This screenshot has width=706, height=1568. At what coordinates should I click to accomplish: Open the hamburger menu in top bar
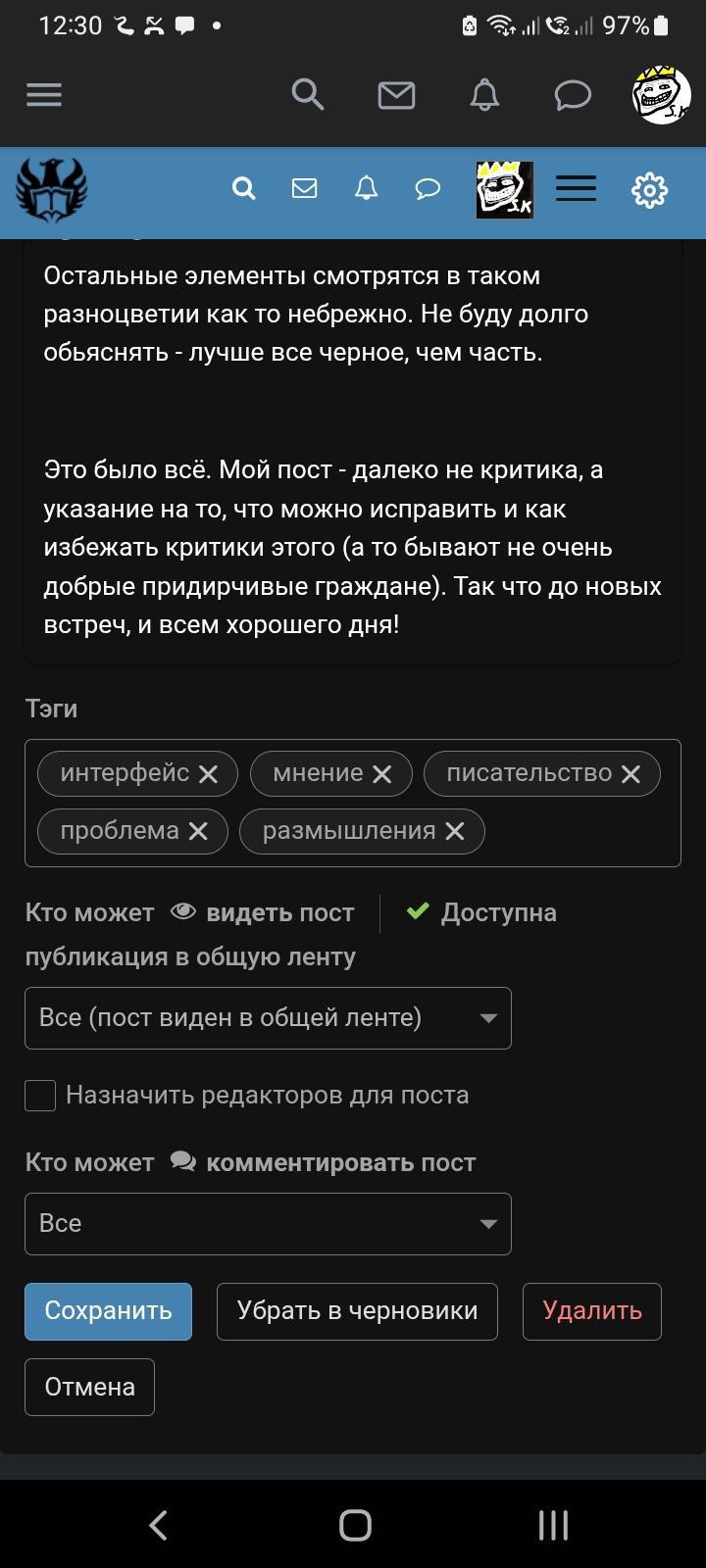(x=44, y=95)
